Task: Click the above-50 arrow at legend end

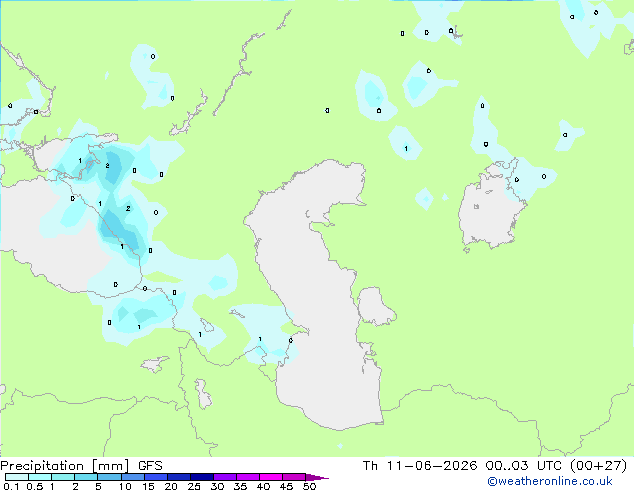Action: pyautogui.click(x=317, y=477)
